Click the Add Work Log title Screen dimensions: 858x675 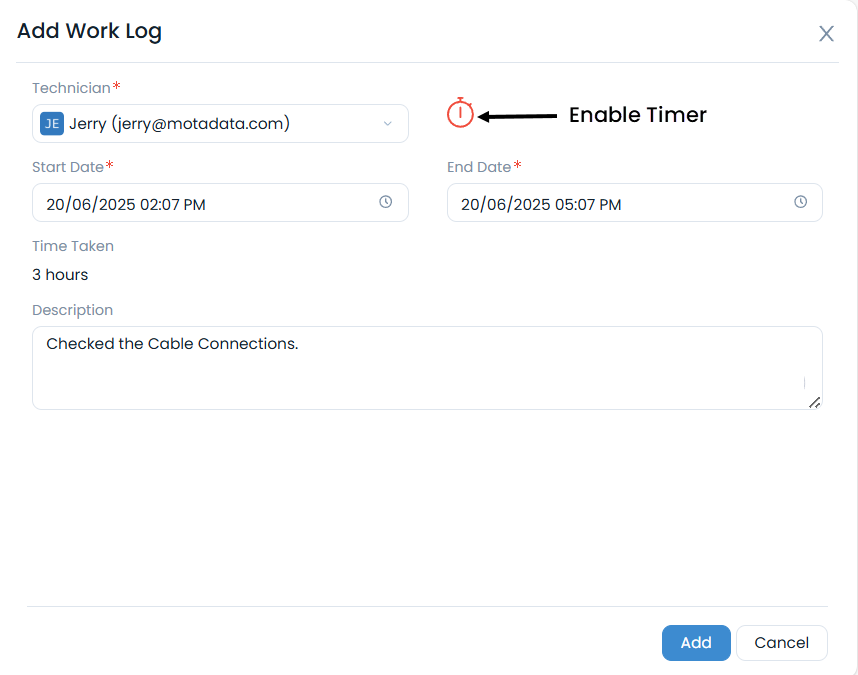tap(89, 31)
